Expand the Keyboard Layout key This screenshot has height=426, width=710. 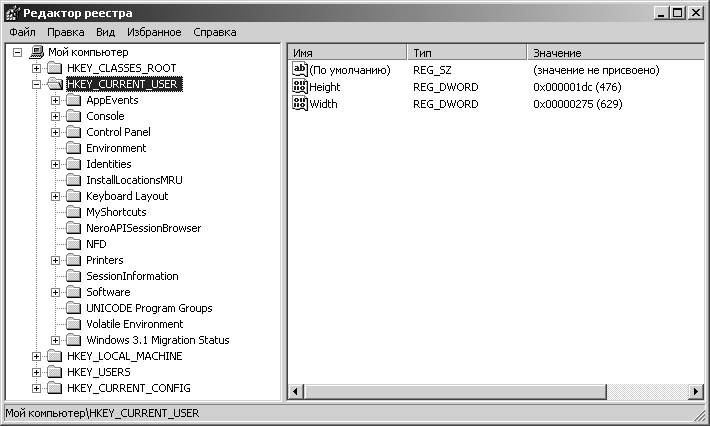click(x=56, y=196)
